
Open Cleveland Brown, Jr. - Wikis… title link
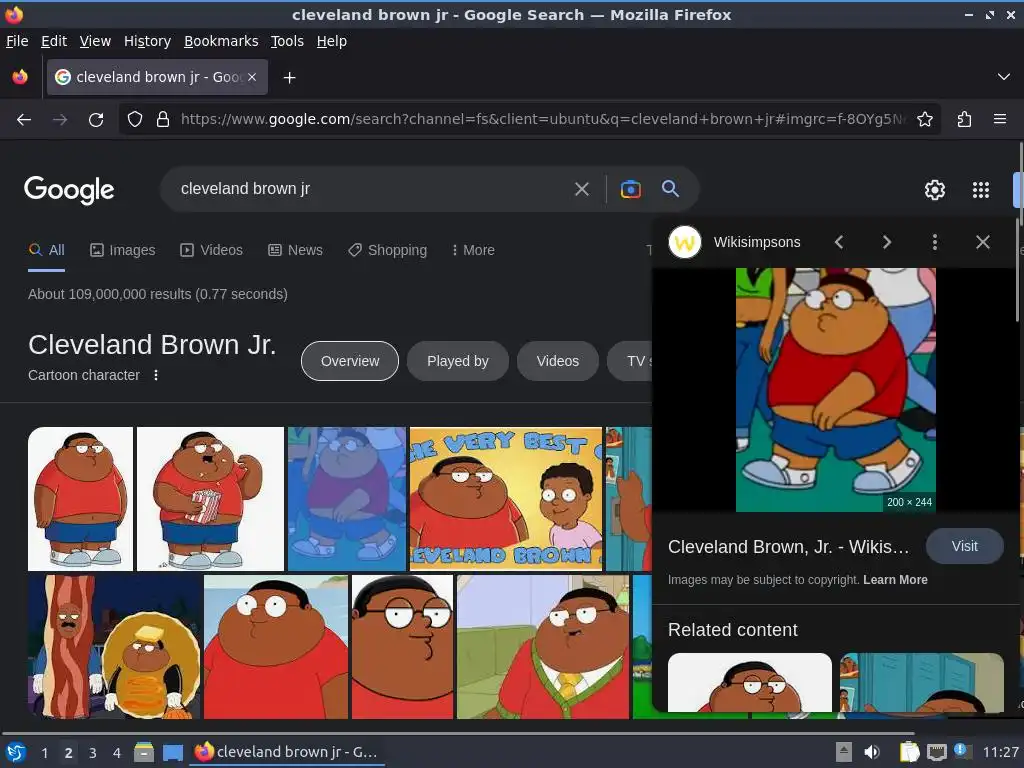click(788, 547)
